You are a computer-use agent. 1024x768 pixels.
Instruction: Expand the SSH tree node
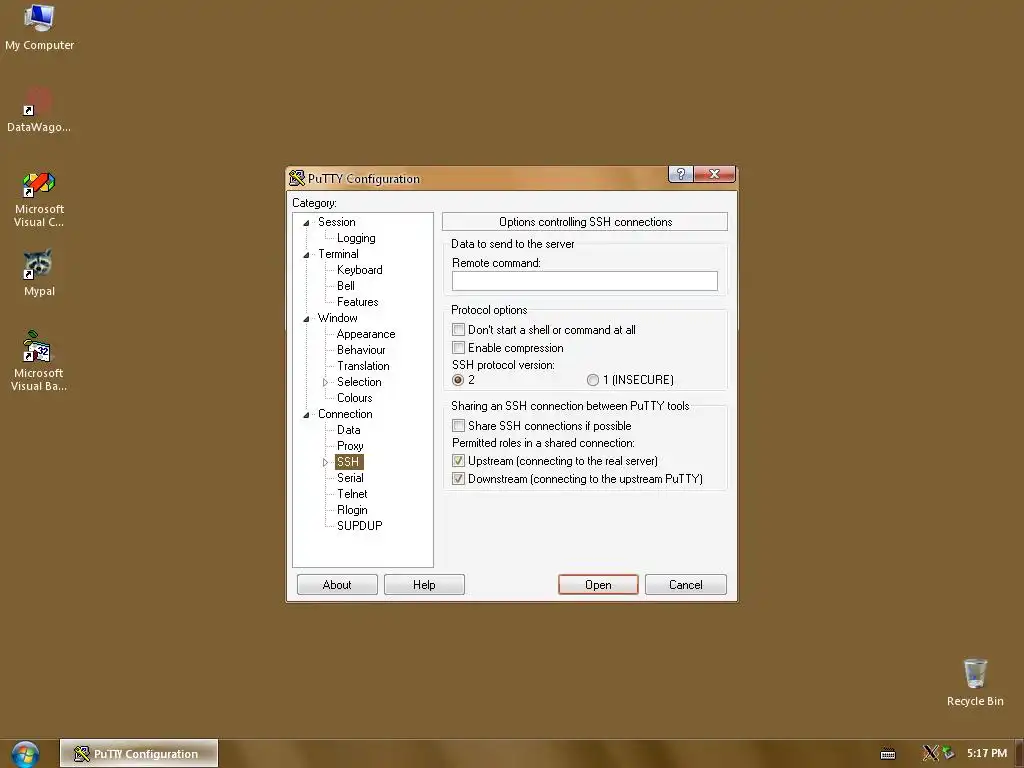click(x=325, y=462)
